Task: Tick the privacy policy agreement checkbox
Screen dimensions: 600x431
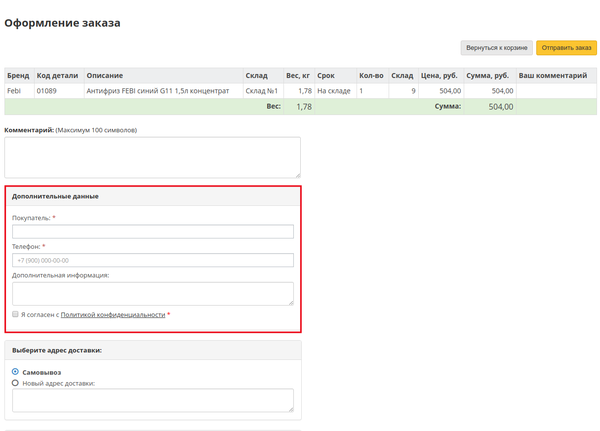Action: click(16, 314)
